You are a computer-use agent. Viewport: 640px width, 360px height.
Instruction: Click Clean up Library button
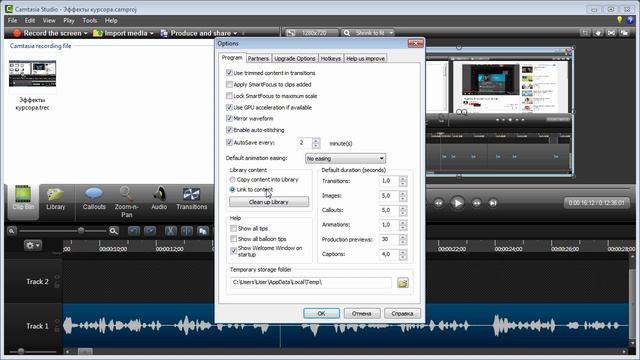tap(269, 202)
